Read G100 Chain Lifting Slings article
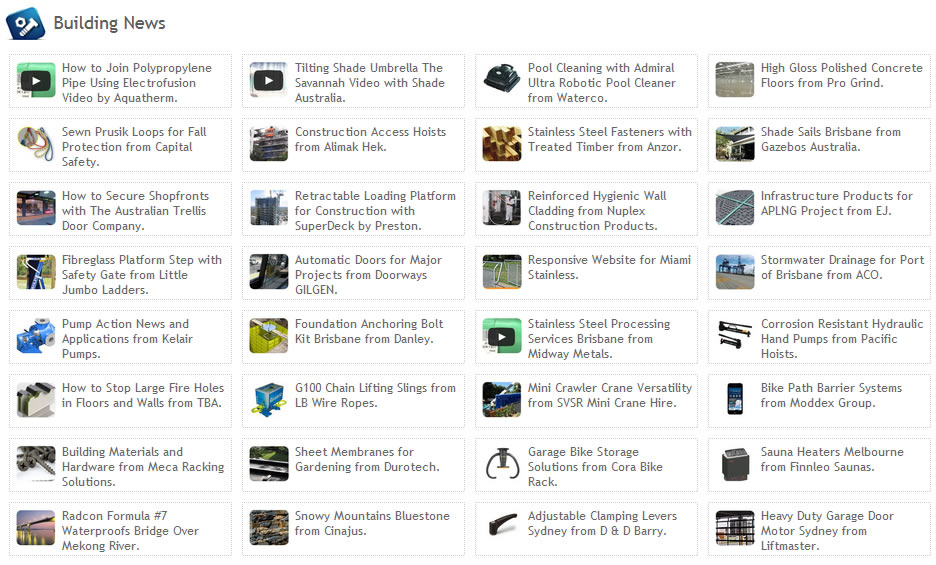This screenshot has height=565, width=936. (x=375, y=395)
